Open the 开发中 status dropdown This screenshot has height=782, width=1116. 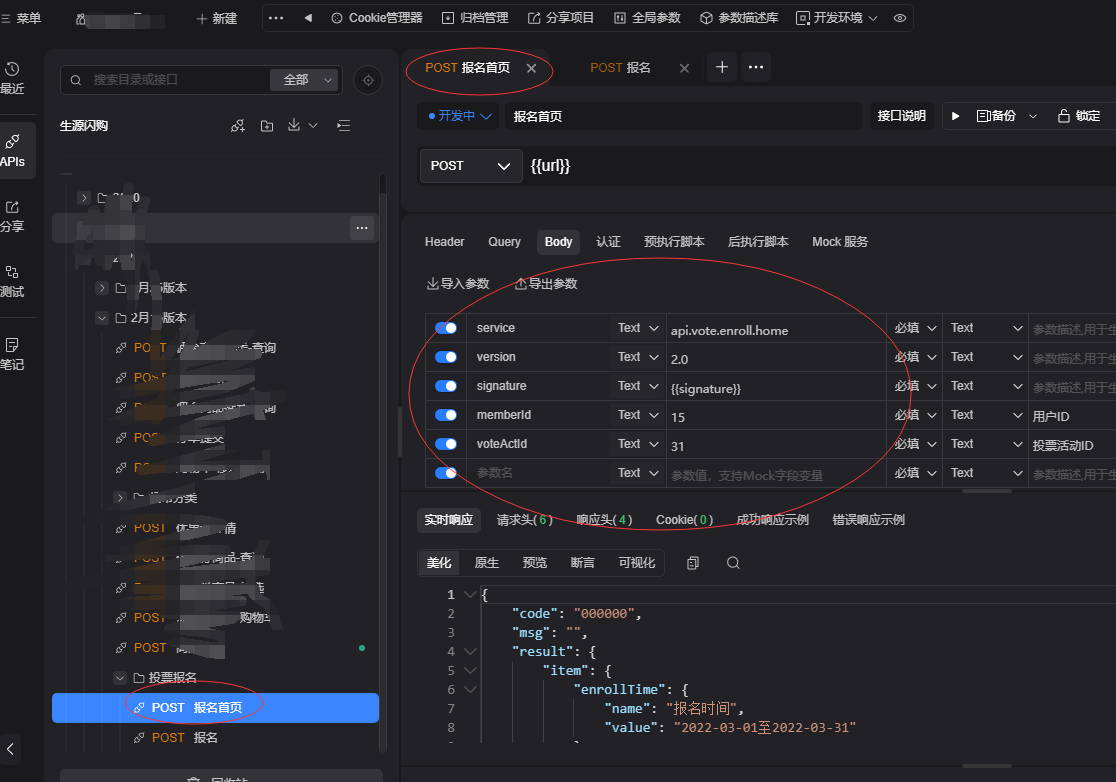tap(460, 116)
